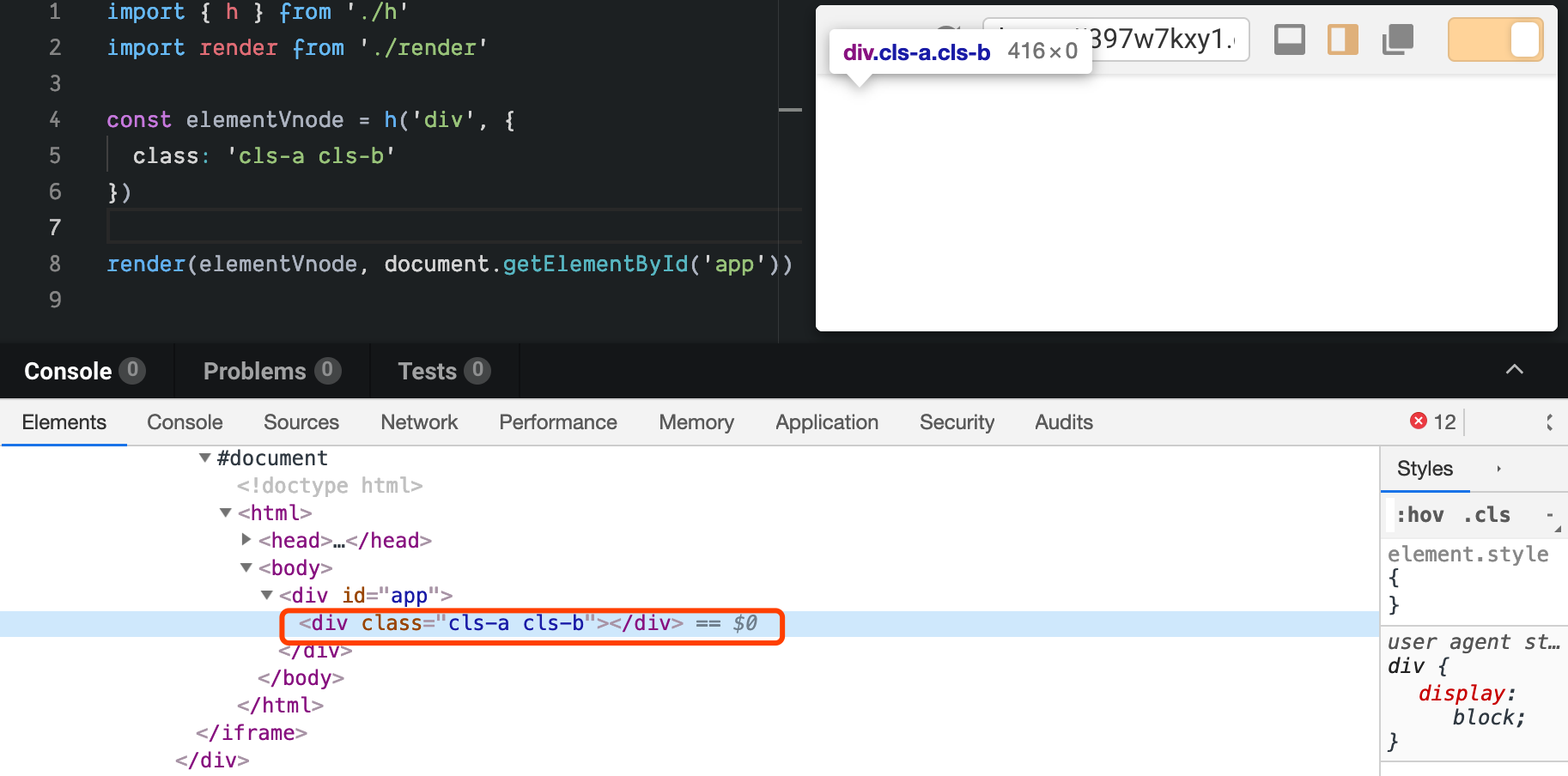The width and height of the screenshot is (1568, 776).
Task: Click the red error count icon
Action: pyautogui.click(x=1419, y=421)
